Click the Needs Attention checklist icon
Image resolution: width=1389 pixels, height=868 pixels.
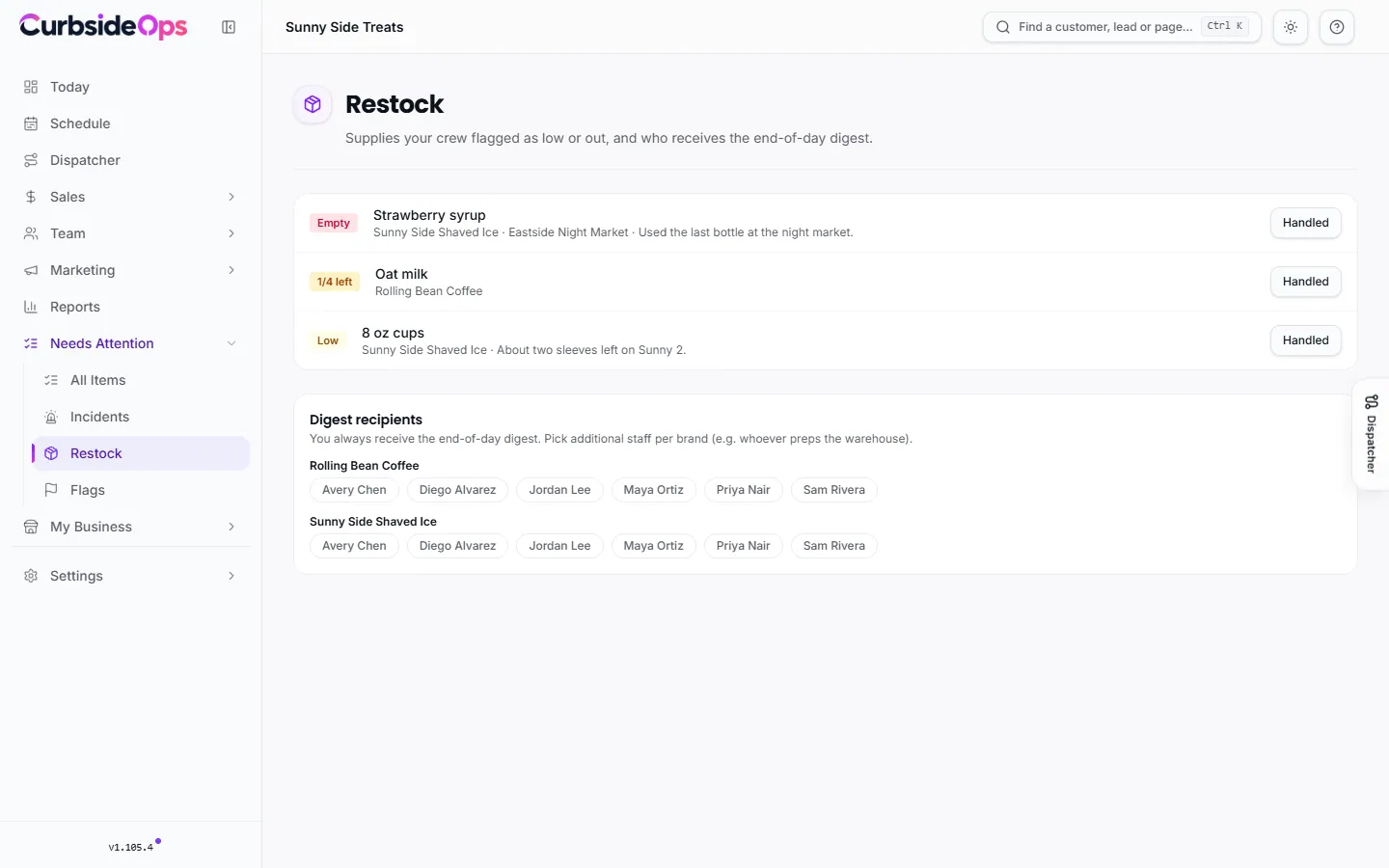[x=31, y=343]
